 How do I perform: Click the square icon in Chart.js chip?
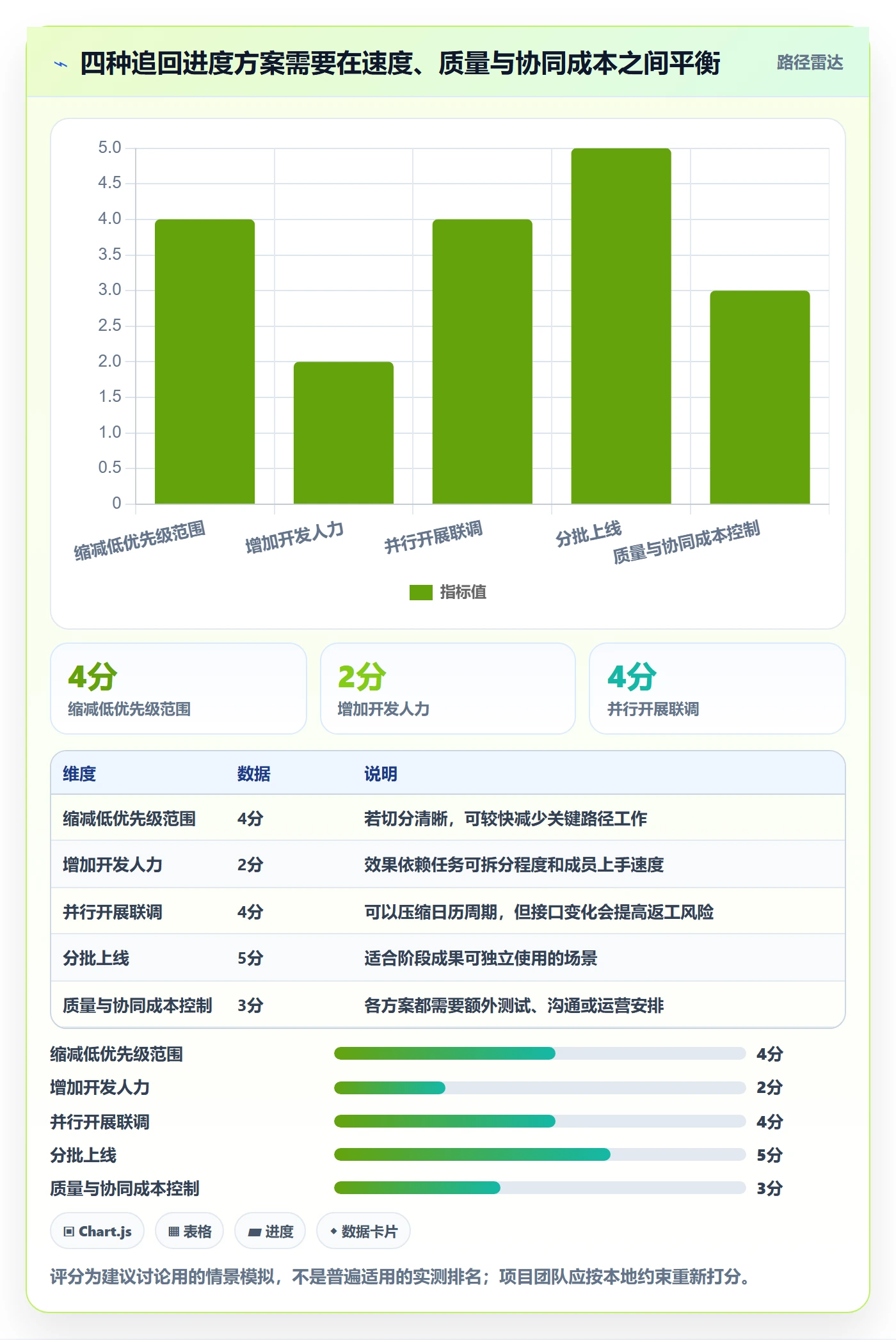(69, 1232)
